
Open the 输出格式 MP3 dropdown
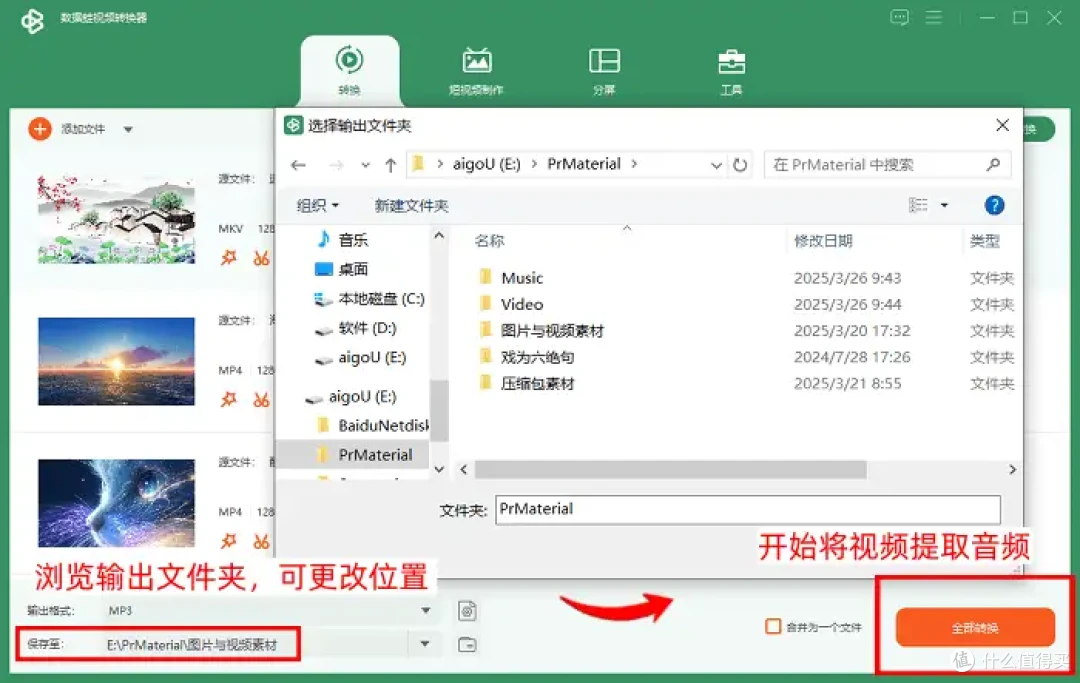(x=426, y=611)
